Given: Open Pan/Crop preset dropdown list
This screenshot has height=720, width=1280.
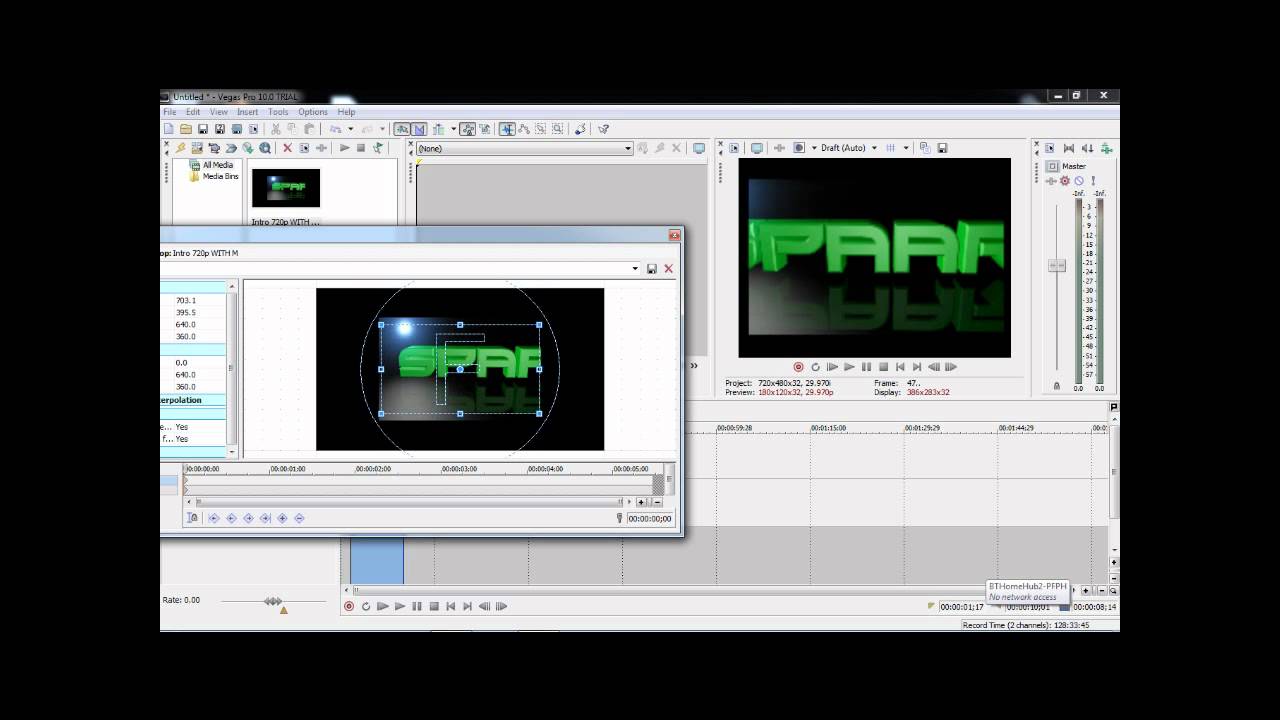Looking at the screenshot, I should 636,269.
